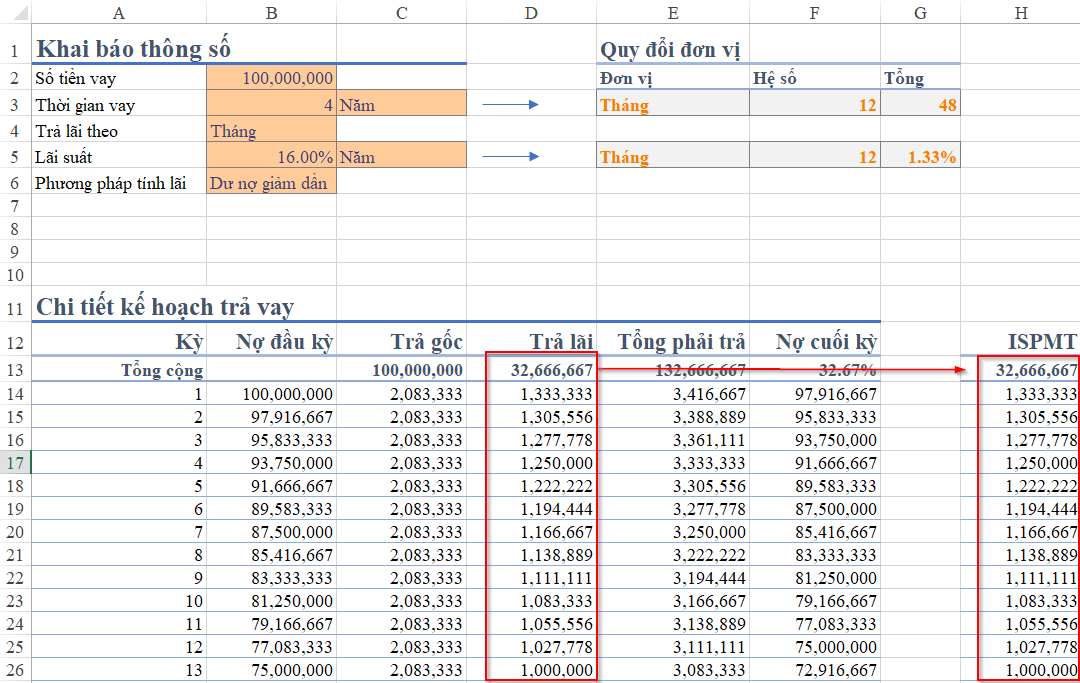Click ISPMT cell 1,138,889 in column H
This screenshot has height=683, width=1080.
point(1021,554)
